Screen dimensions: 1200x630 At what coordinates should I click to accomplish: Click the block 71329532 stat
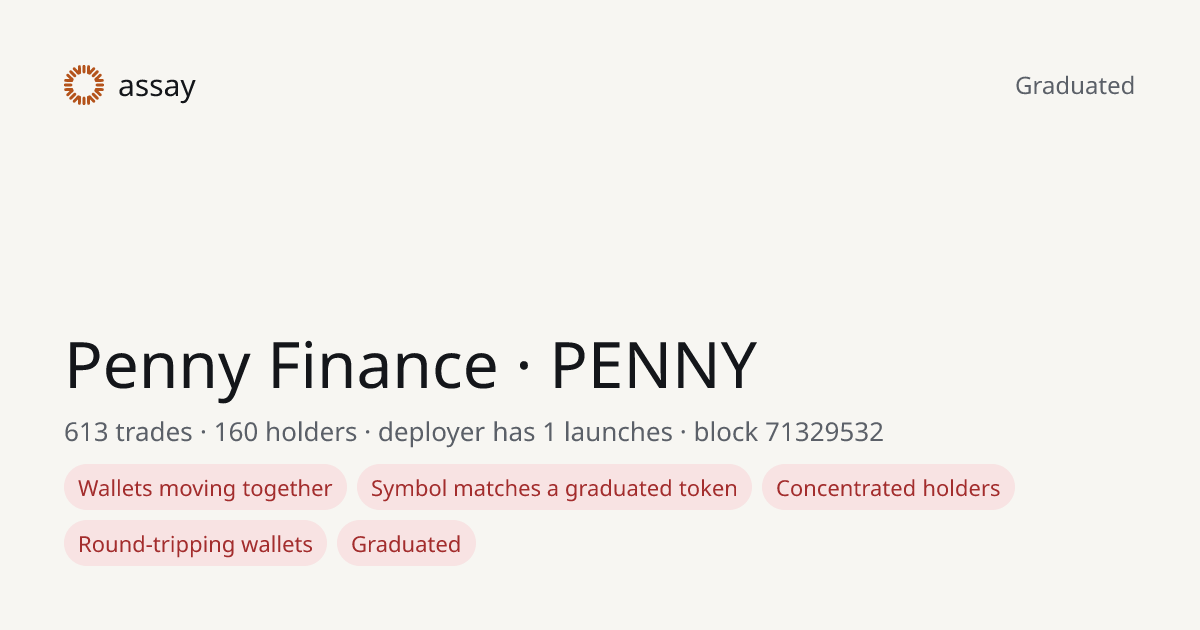coord(789,432)
